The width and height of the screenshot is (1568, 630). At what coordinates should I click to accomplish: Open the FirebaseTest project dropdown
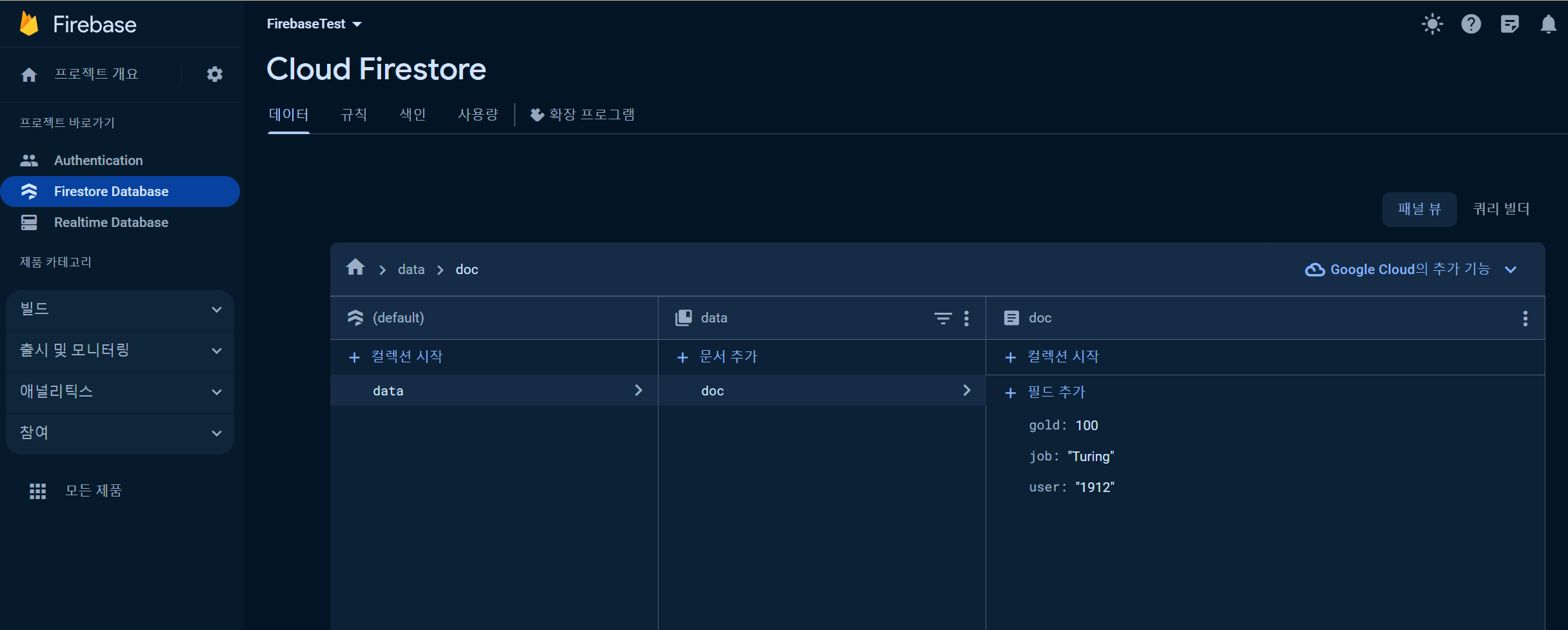coord(314,24)
